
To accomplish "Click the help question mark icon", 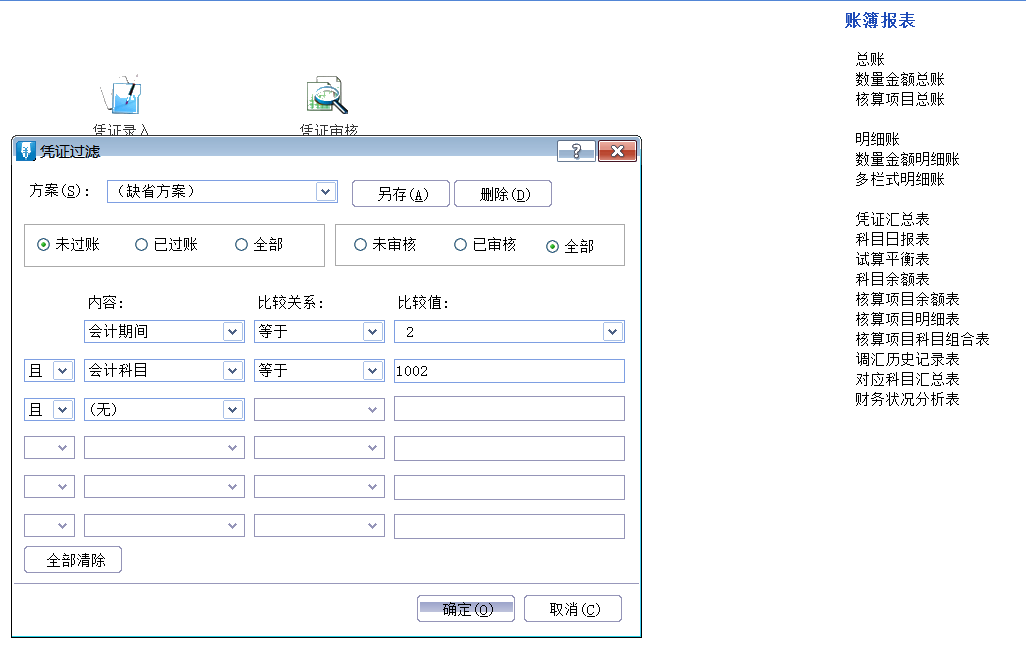I will pyautogui.click(x=574, y=151).
